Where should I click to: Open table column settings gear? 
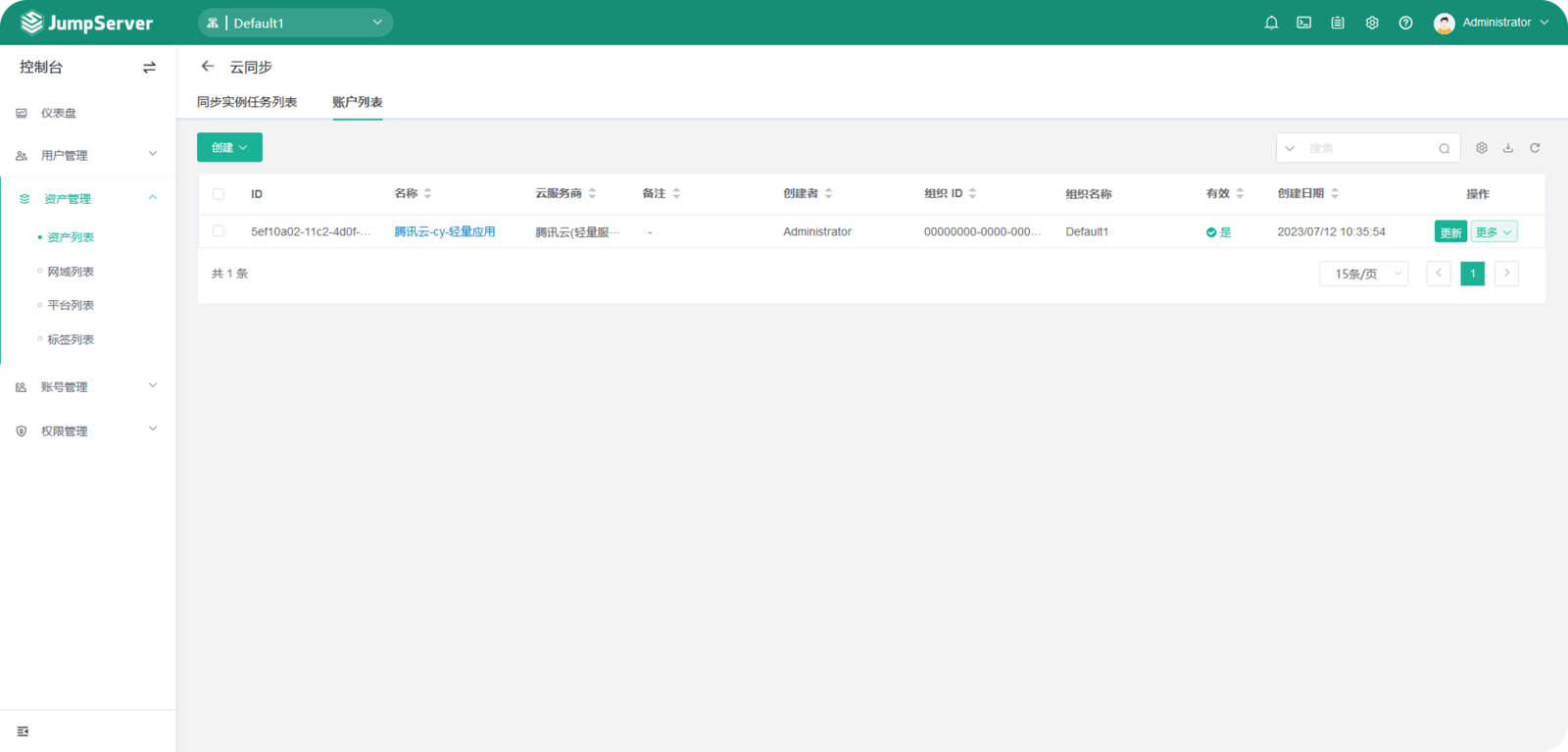point(1482,148)
